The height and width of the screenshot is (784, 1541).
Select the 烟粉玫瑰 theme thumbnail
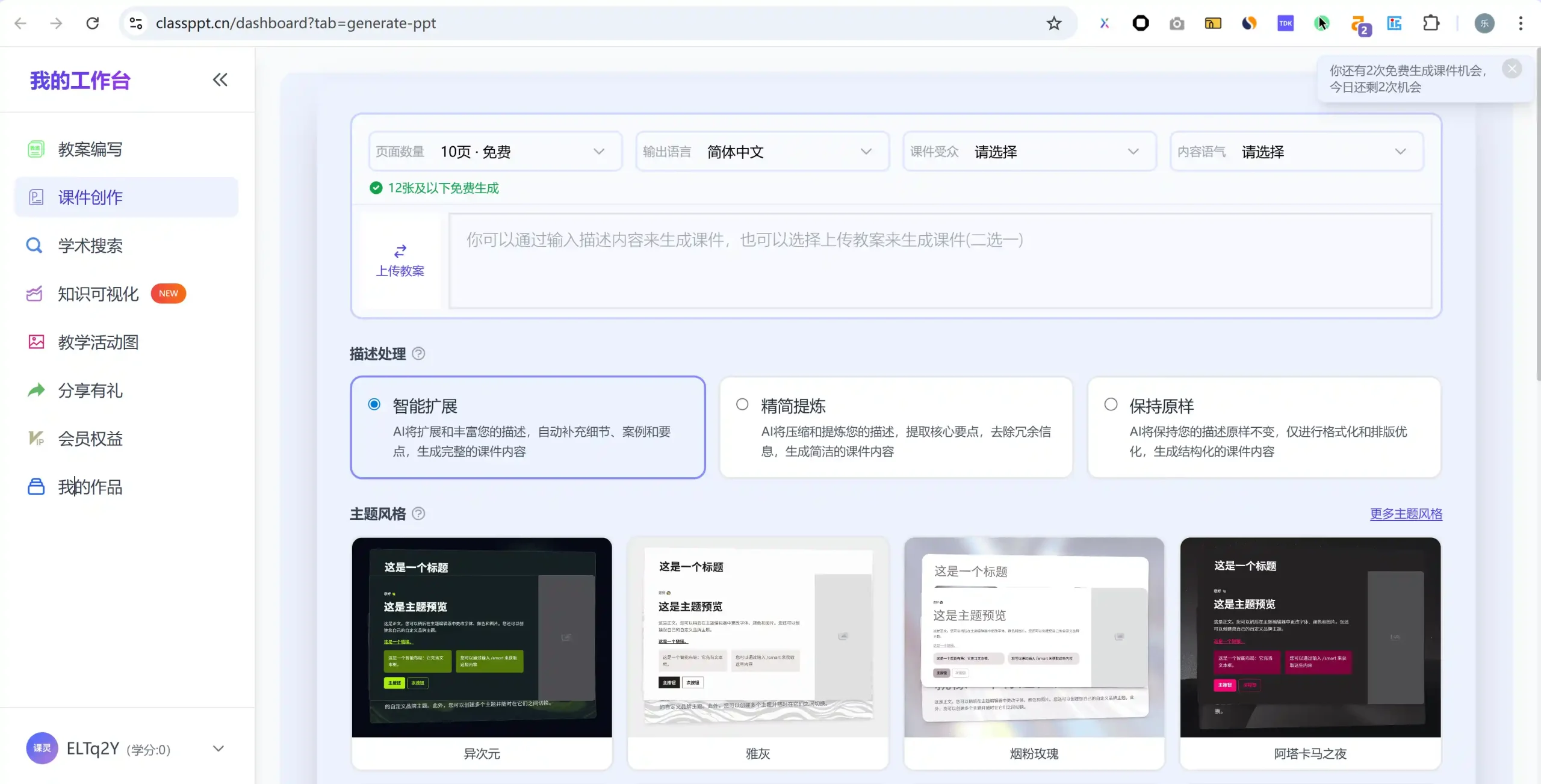click(1034, 638)
